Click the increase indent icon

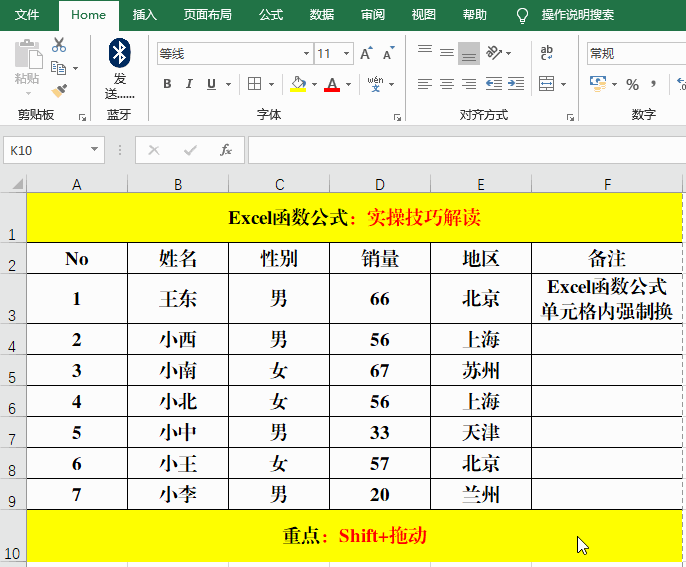pos(517,84)
